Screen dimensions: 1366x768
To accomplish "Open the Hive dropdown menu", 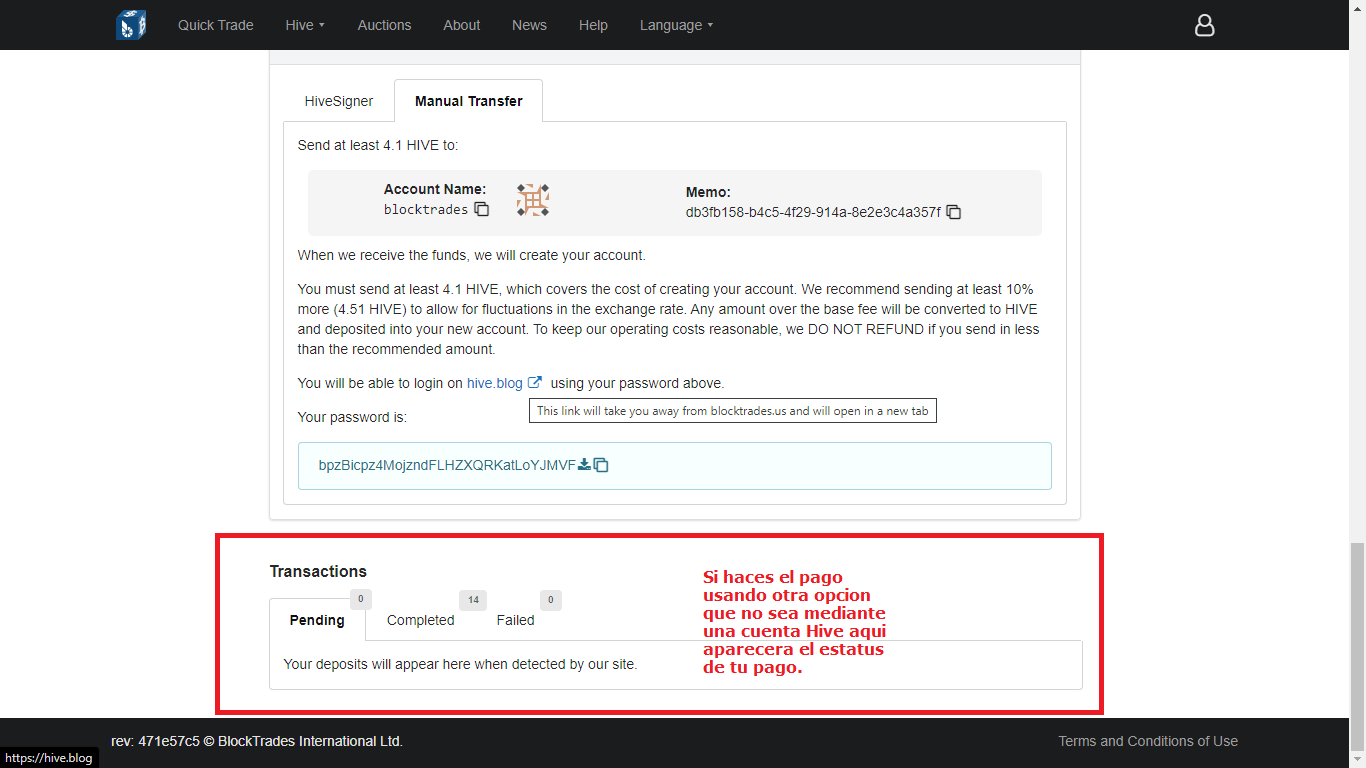I will (x=305, y=25).
